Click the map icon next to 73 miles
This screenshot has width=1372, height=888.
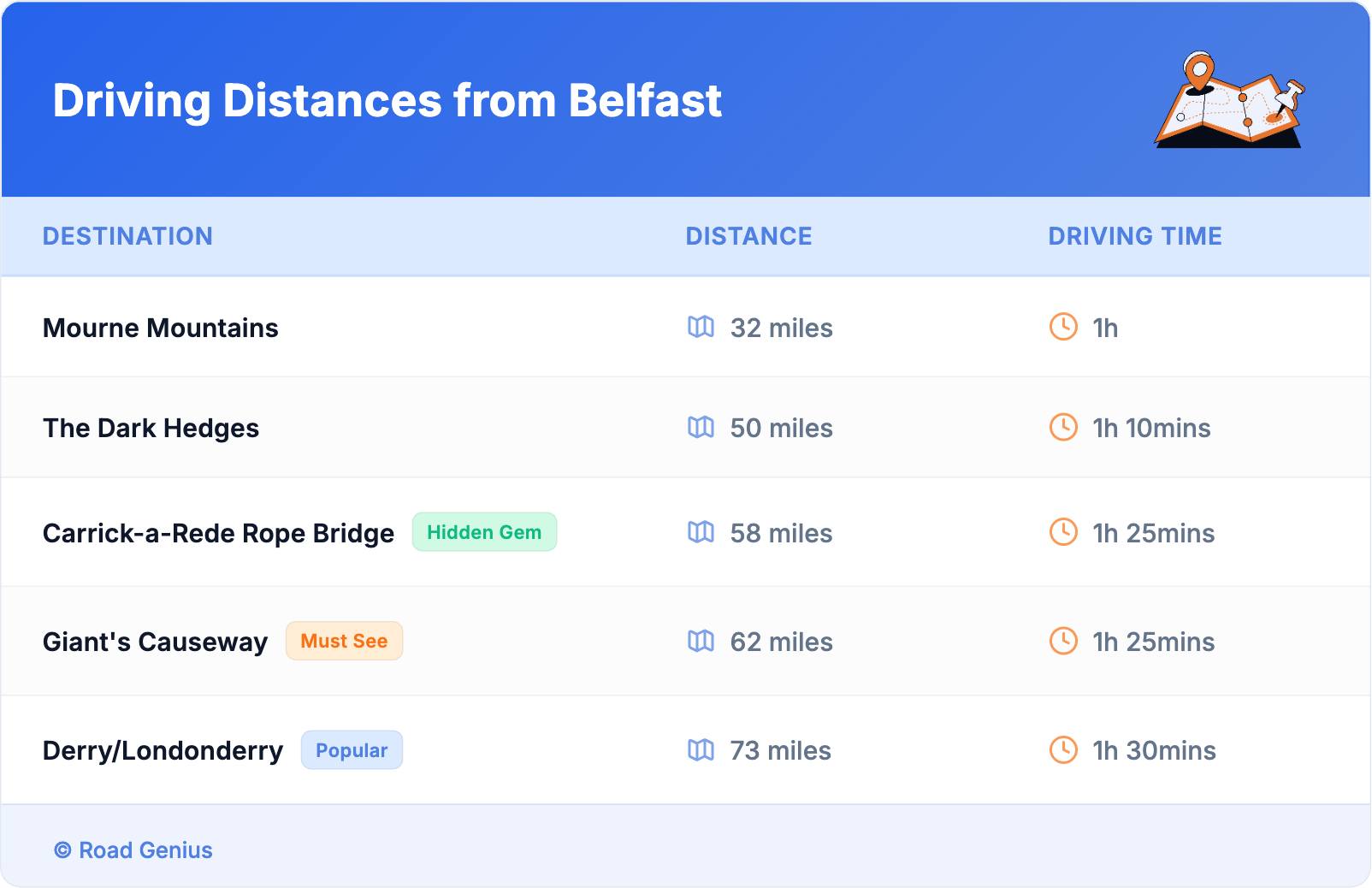[701, 750]
